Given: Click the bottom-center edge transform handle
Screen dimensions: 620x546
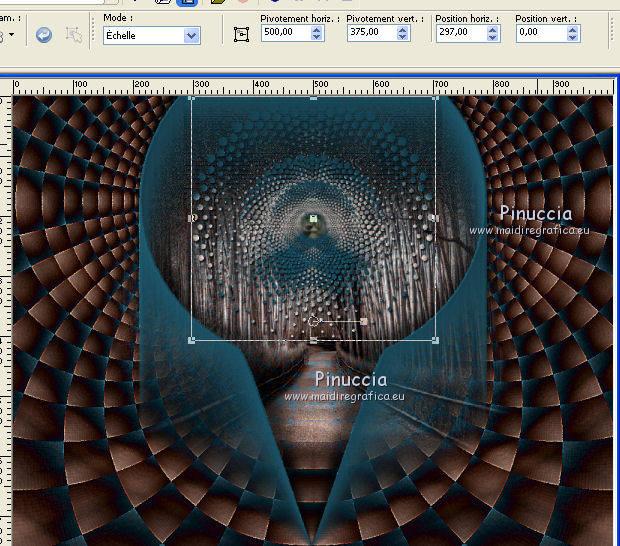Looking at the screenshot, I should click(x=313, y=340).
